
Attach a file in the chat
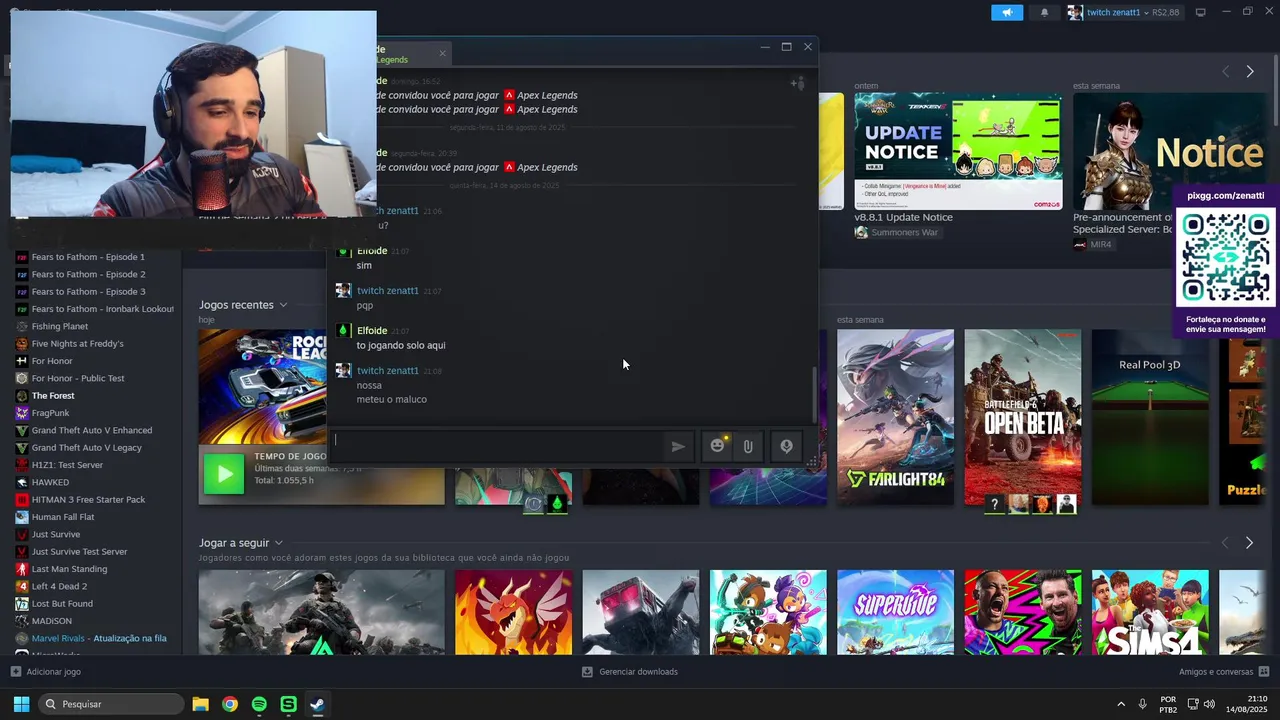(748, 447)
